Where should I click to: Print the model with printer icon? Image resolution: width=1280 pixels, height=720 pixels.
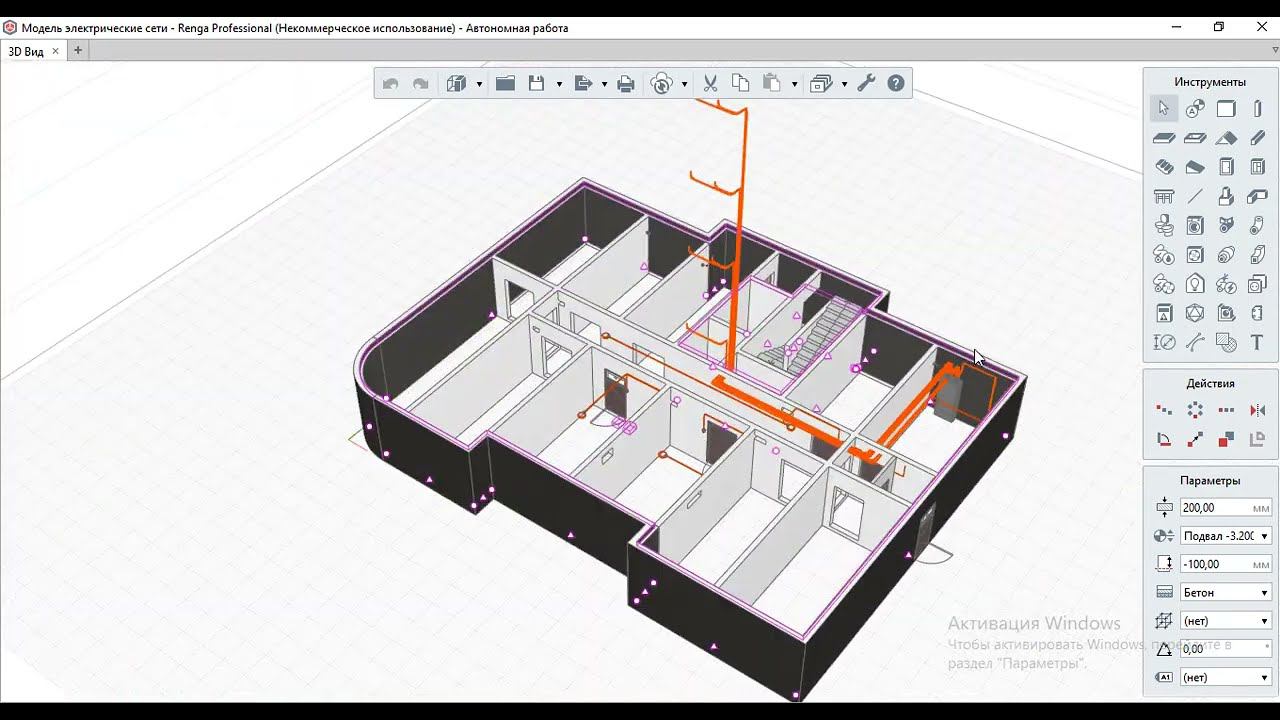click(x=626, y=84)
